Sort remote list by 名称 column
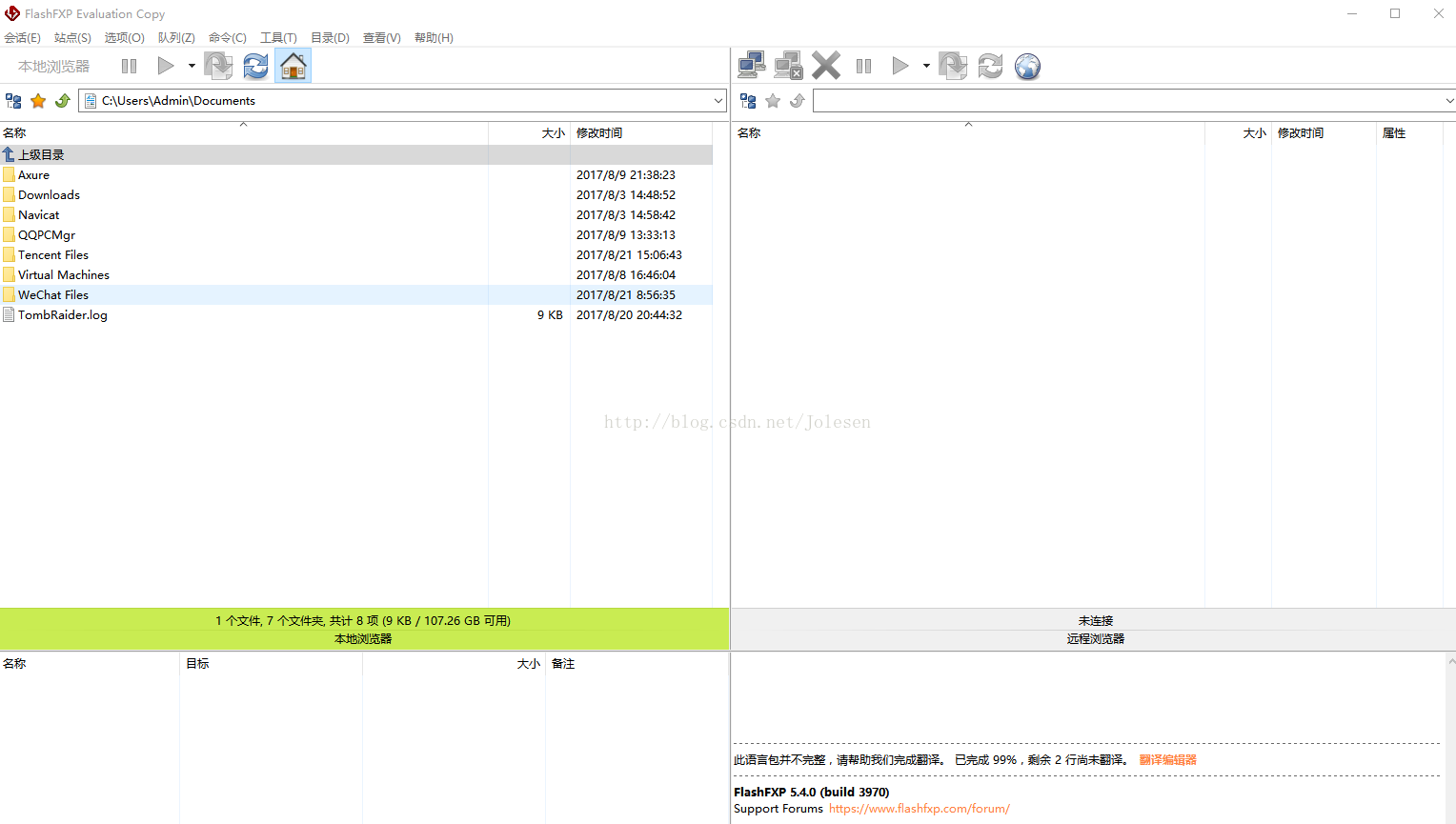Image resolution: width=1456 pixels, height=824 pixels. pos(968,133)
